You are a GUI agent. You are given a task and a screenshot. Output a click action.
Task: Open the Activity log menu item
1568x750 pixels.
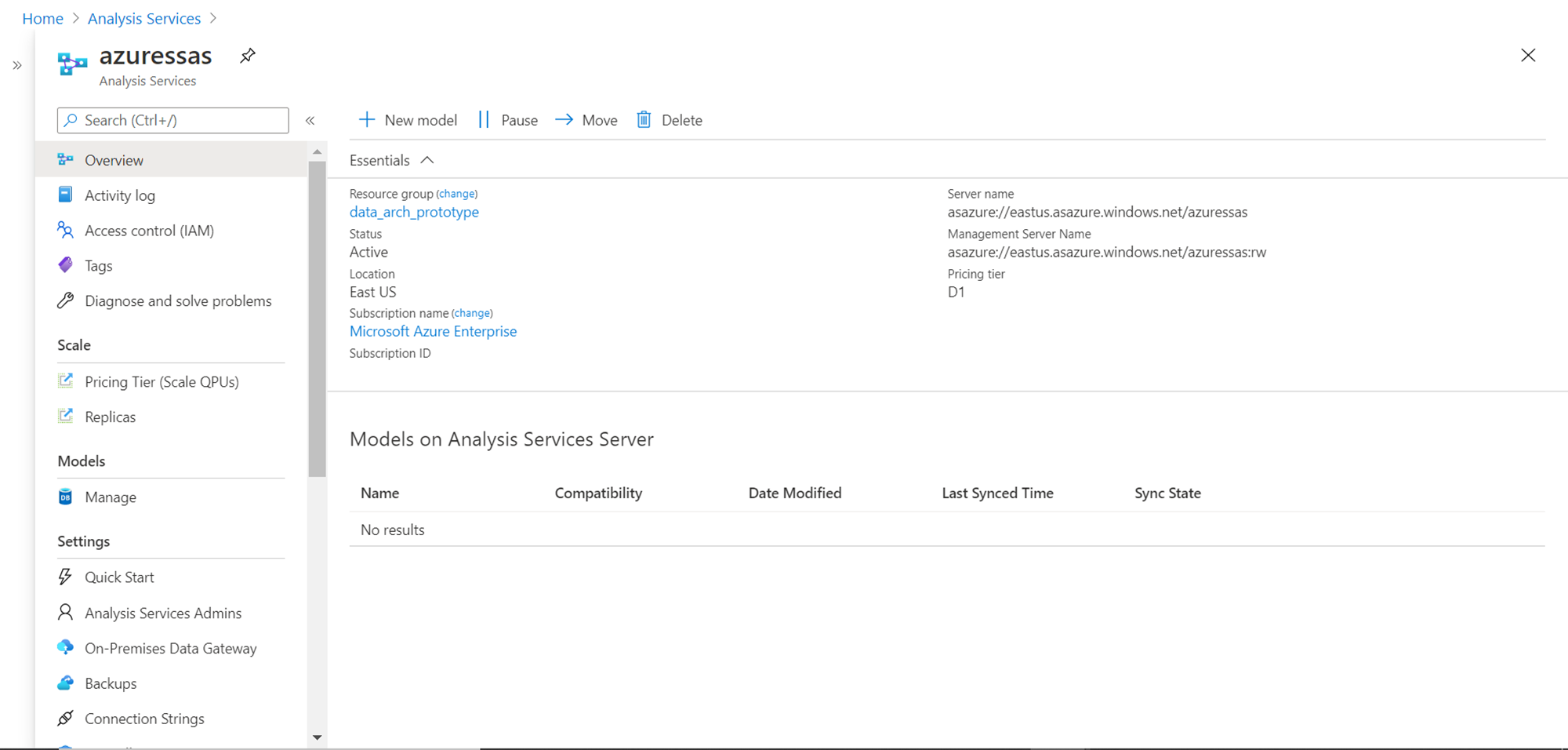[x=120, y=195]
